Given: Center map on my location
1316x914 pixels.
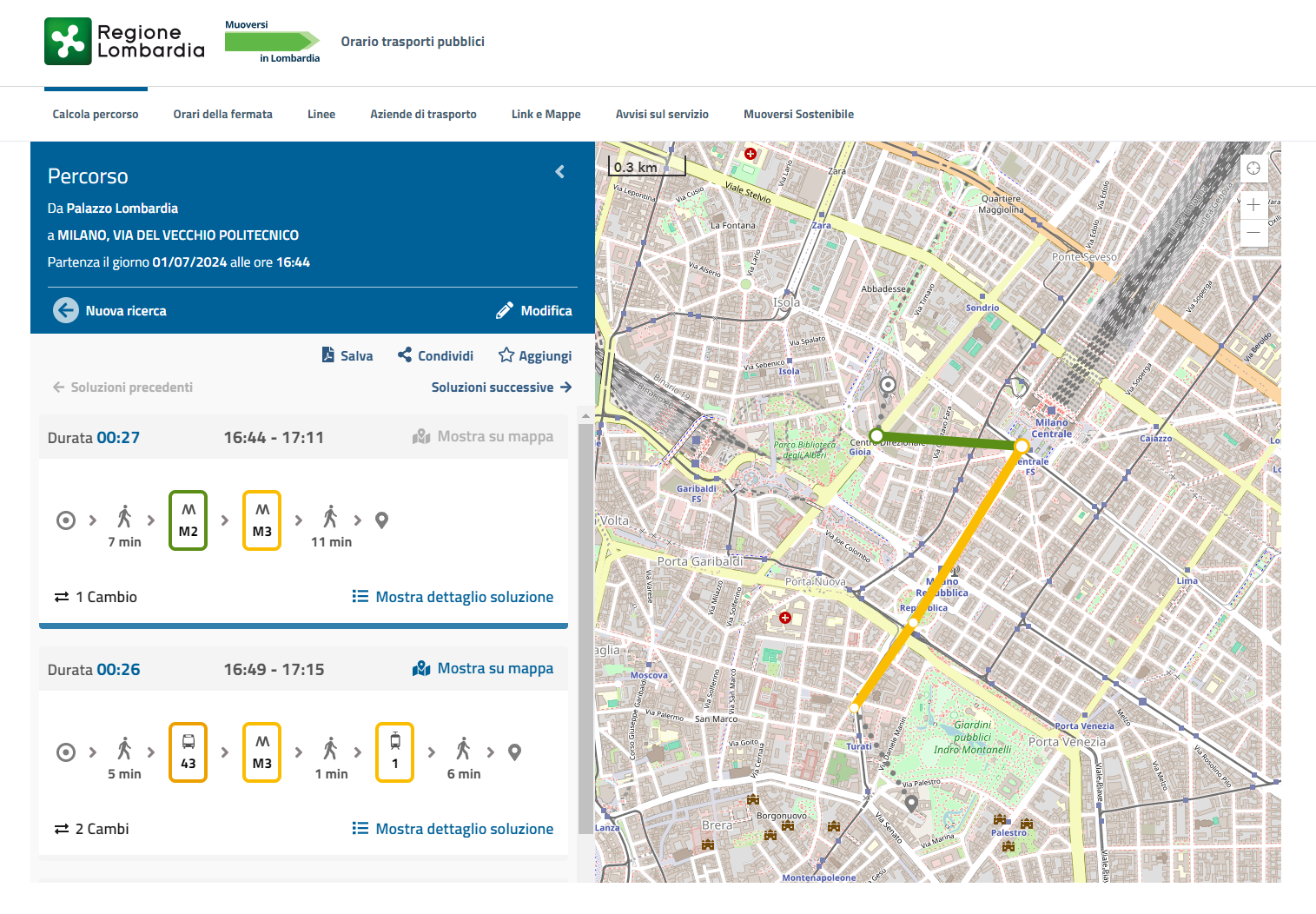Looking at the screenshot, I should click(1253, 169).
